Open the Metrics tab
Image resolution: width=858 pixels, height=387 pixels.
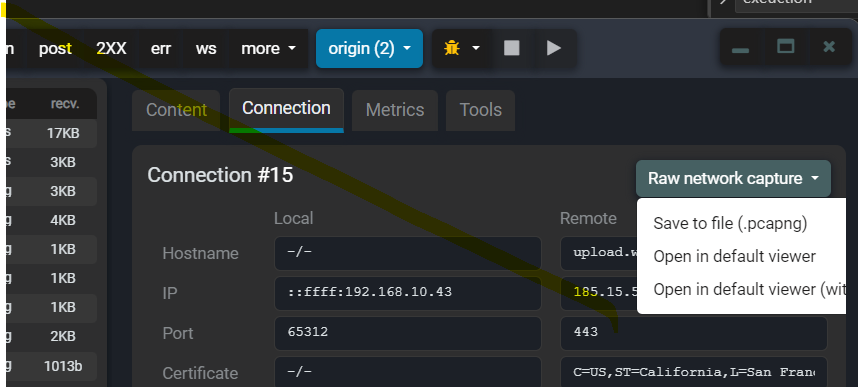tap(395, 110)
